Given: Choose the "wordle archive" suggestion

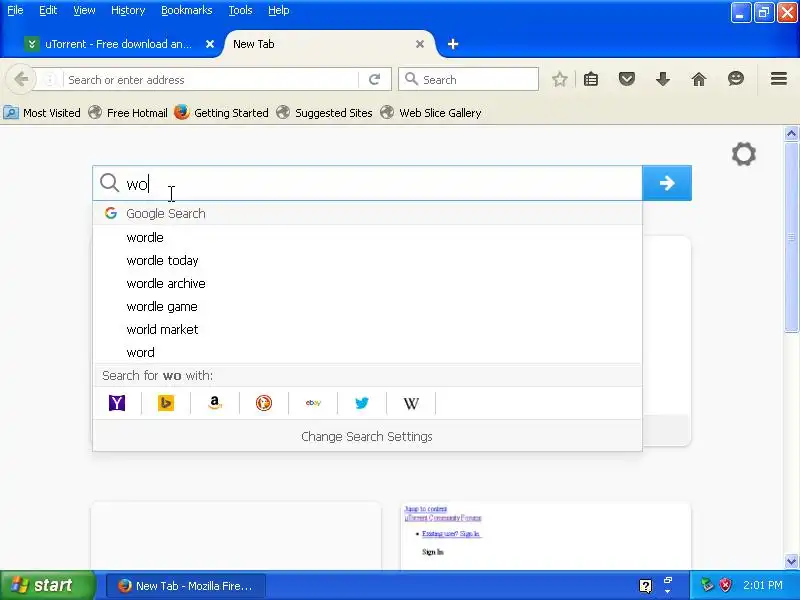Looking at the screenshot, I should click(367, 284).
